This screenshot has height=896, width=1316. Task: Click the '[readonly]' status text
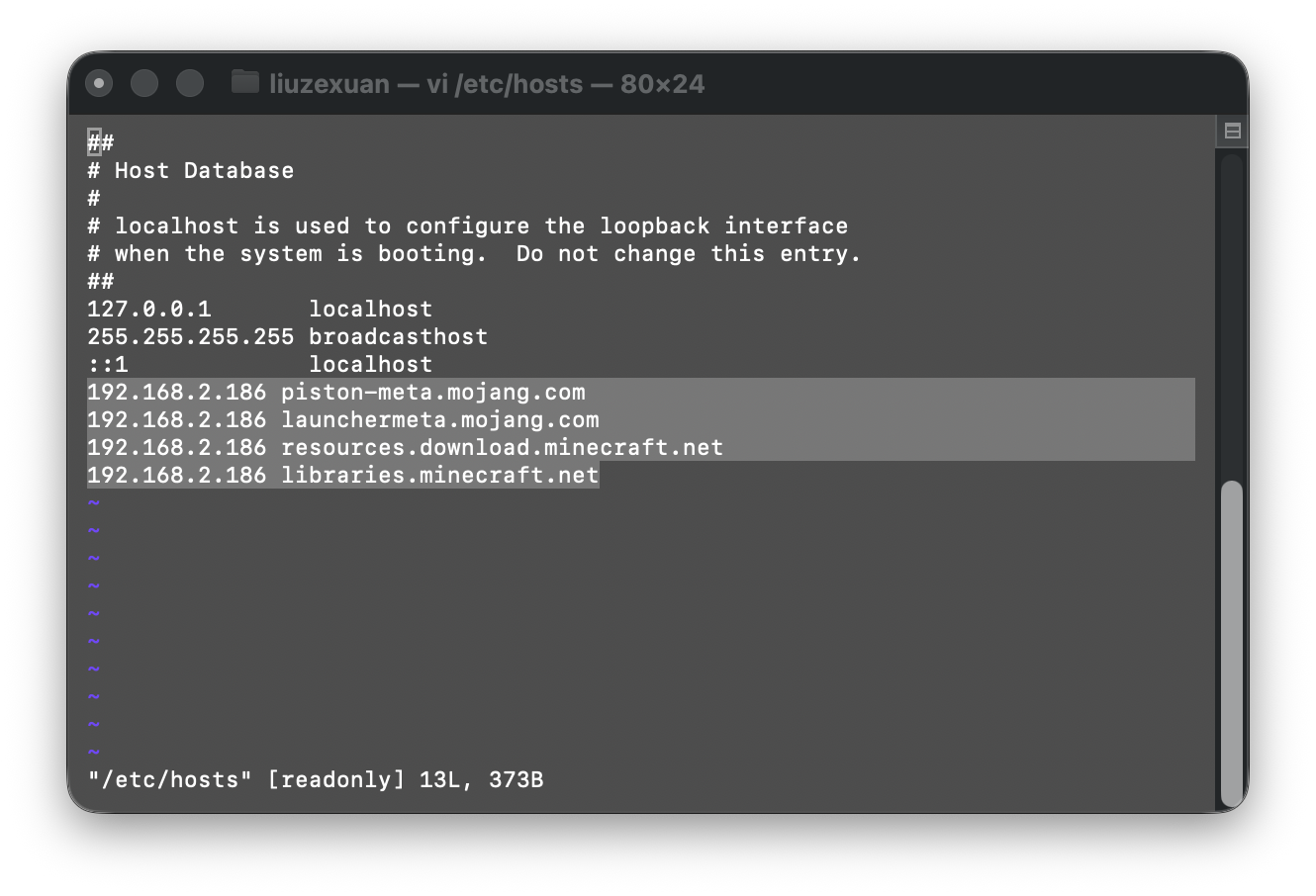tap(336, 779)
